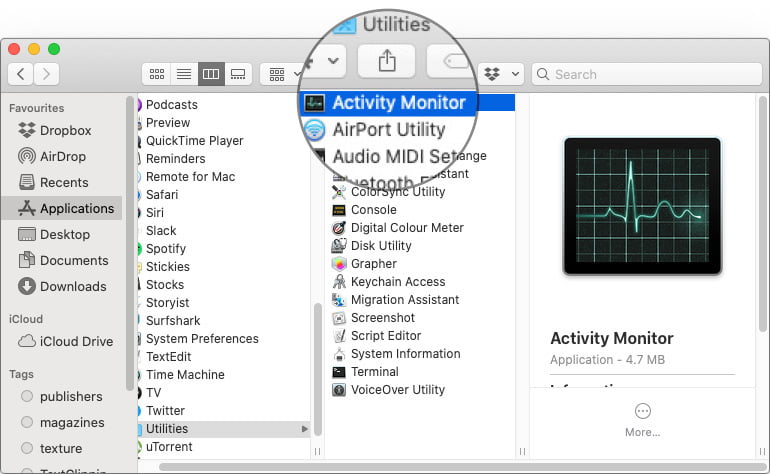Select Script Editor
This screenshot has width=770, height=474.
(385, 336)
